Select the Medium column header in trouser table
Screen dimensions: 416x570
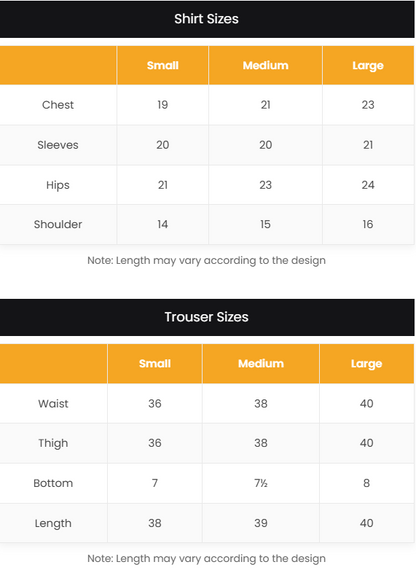[x=261, y=364]
